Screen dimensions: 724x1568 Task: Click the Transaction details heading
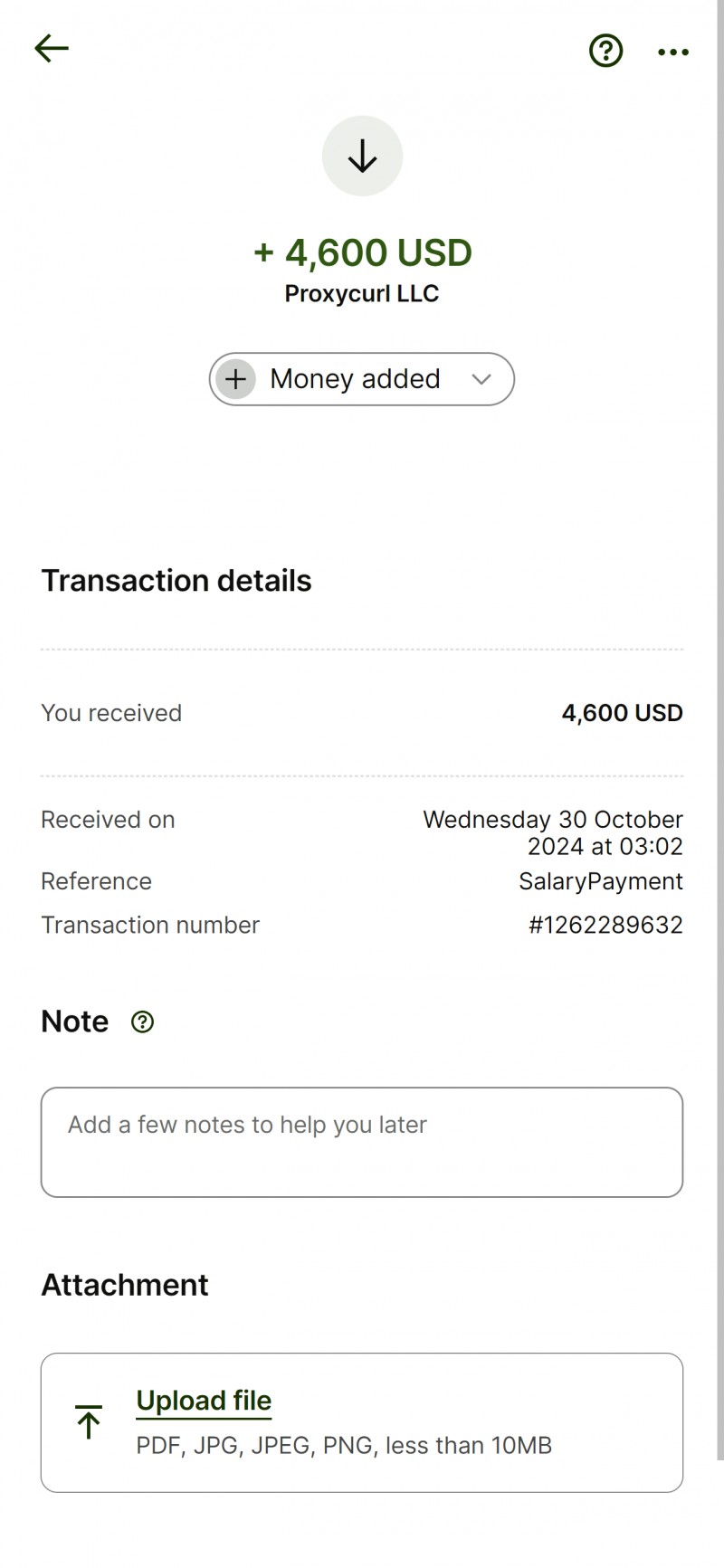[x=176, y=581]
